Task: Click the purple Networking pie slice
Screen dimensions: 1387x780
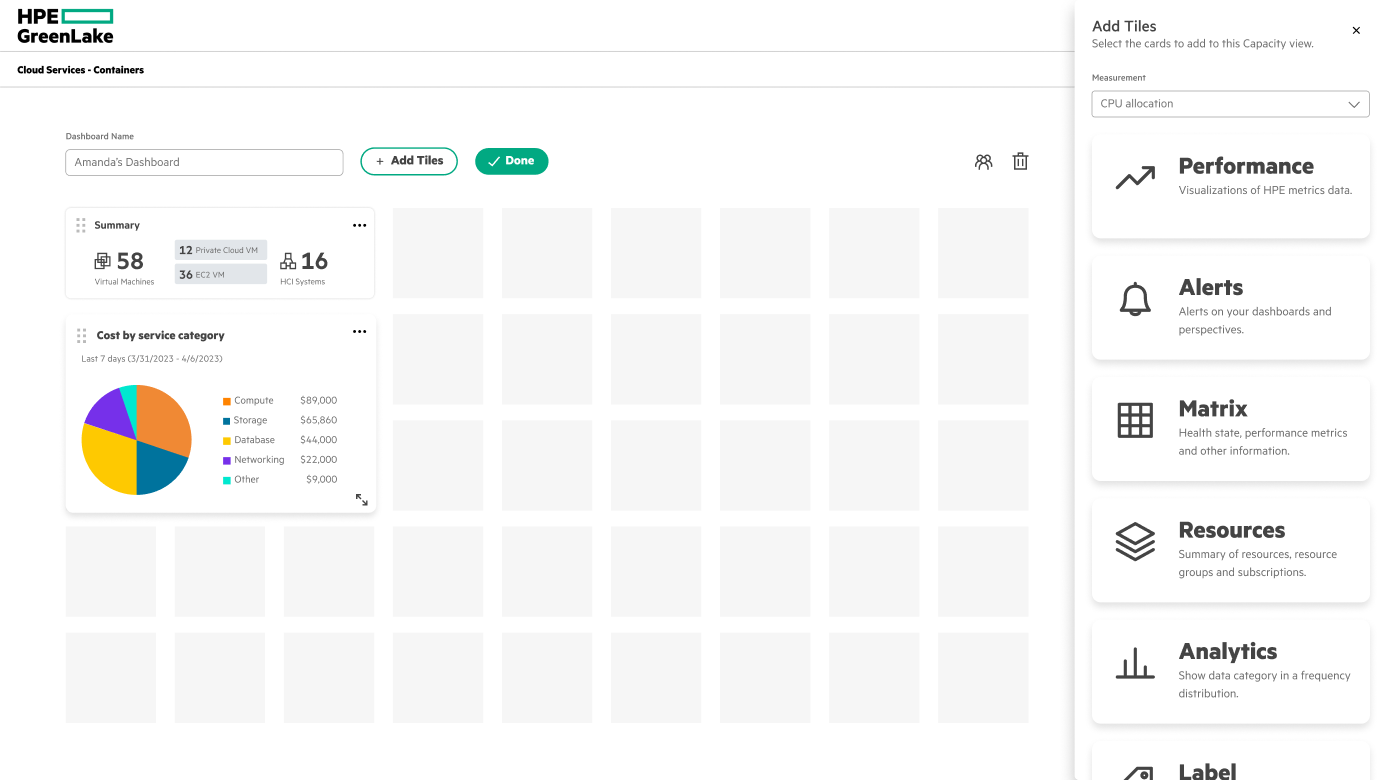Action: pyautogui.click(x=108, y=412)
